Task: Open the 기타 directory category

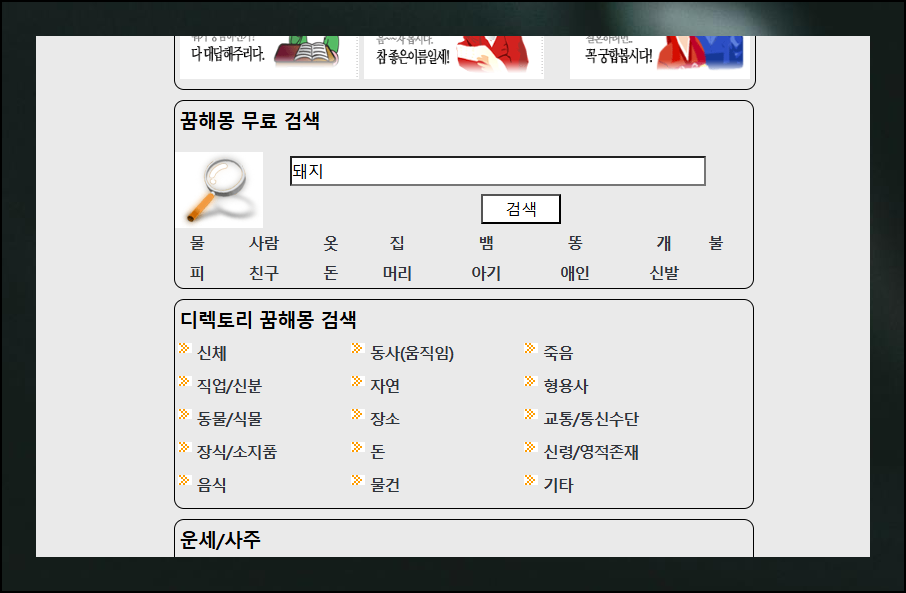Action: pyautogui.click(x=558, y=484)
